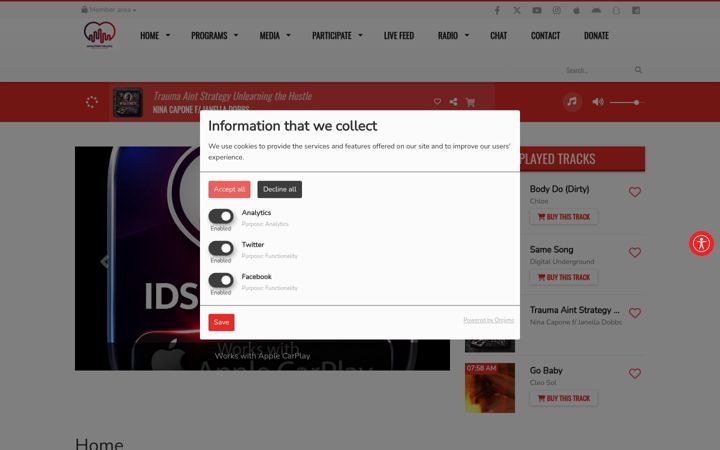Buy the Go Baby track
This screenshot has height=450, width=720.
tap(563, 398)
